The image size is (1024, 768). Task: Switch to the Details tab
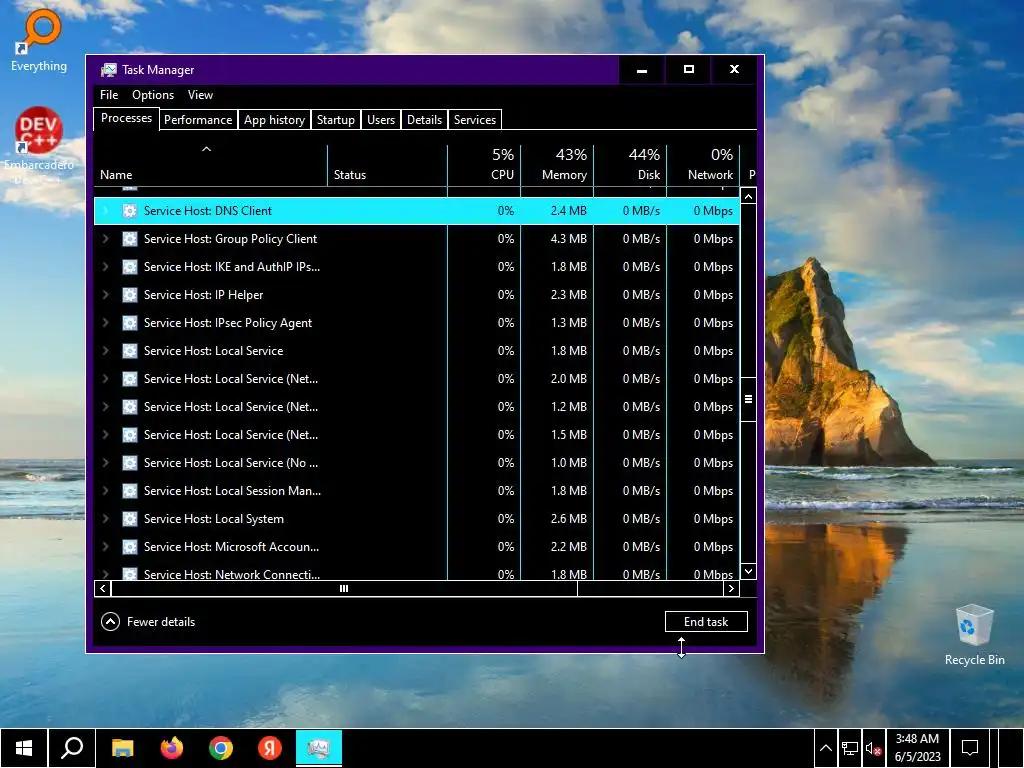pos(424,120)
